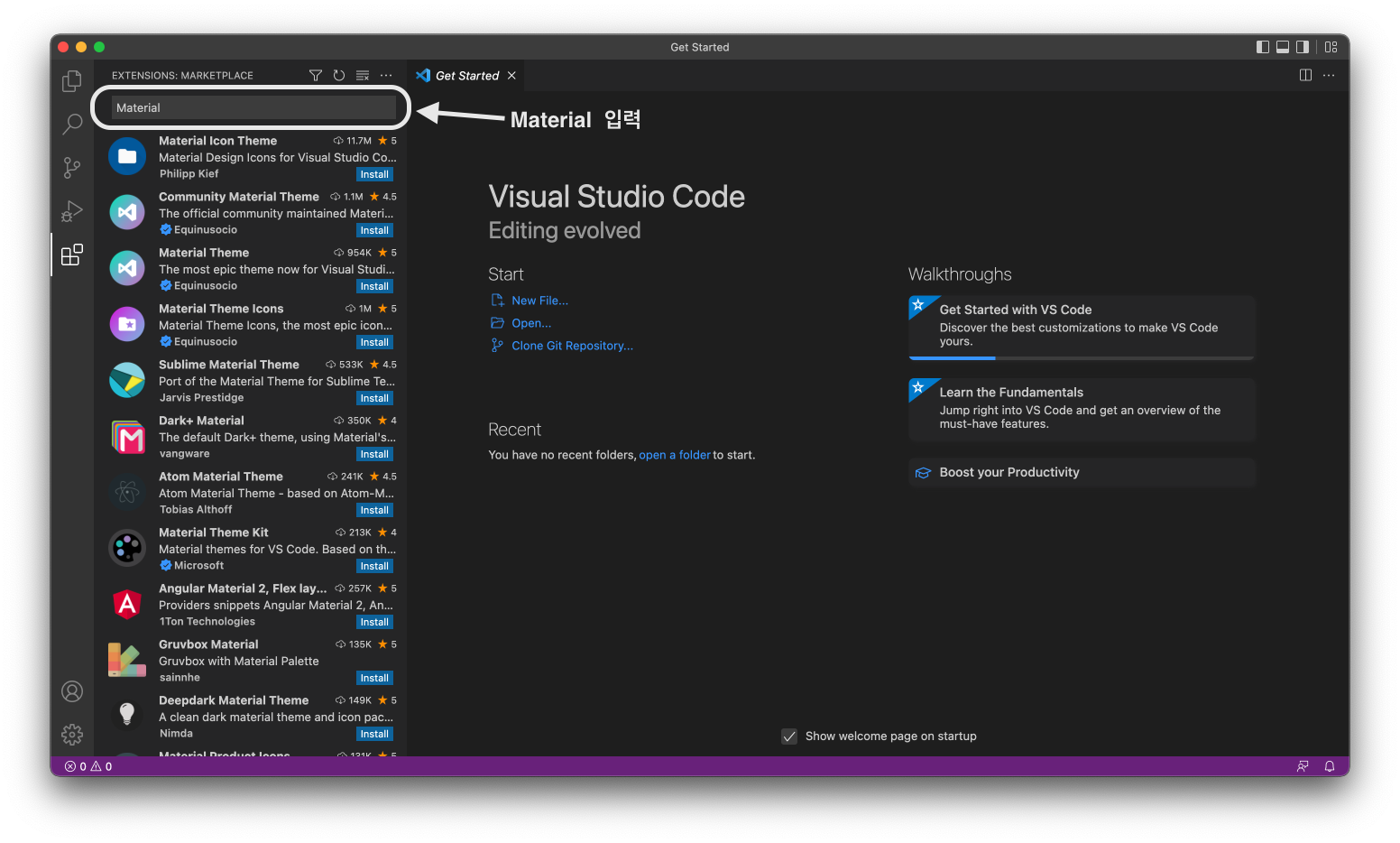The width and height of the screenshot is (1400, 843).
Task: Click the Dark+ Material extension icon
Action: (127, 436)
